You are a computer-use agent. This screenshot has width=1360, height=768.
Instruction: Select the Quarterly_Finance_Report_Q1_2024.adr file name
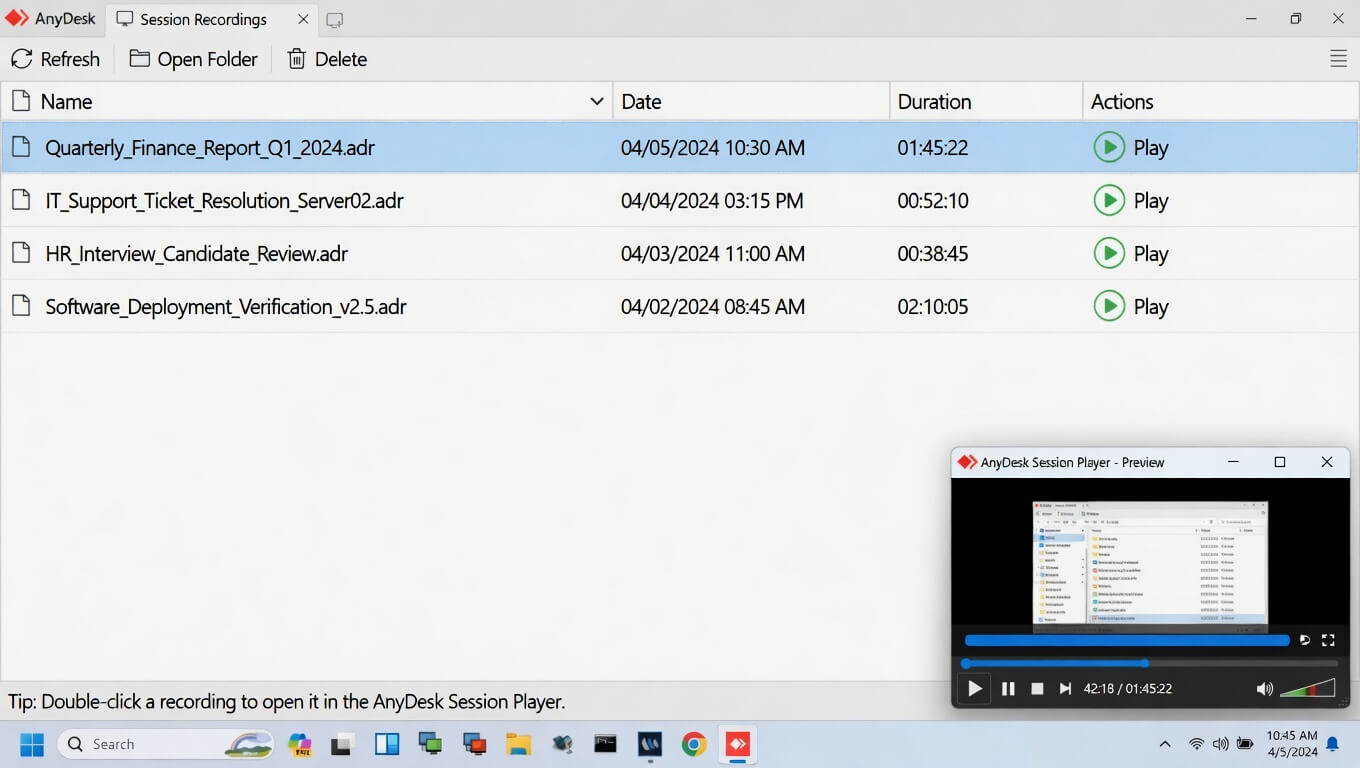tap(210, 148)
